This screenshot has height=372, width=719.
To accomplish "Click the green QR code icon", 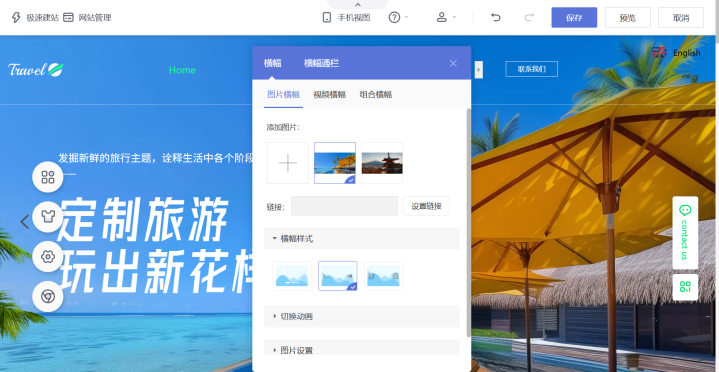I will [x=685, y=287].
